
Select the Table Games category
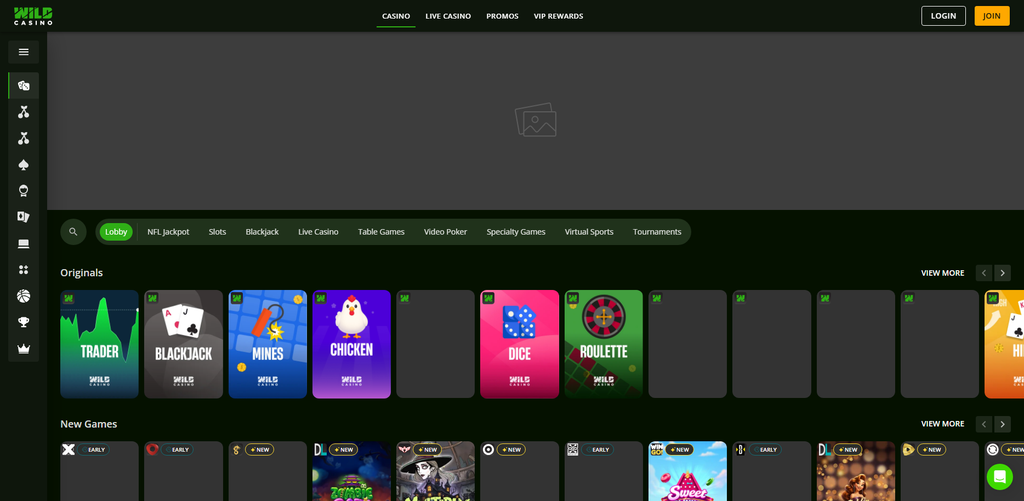381,232
